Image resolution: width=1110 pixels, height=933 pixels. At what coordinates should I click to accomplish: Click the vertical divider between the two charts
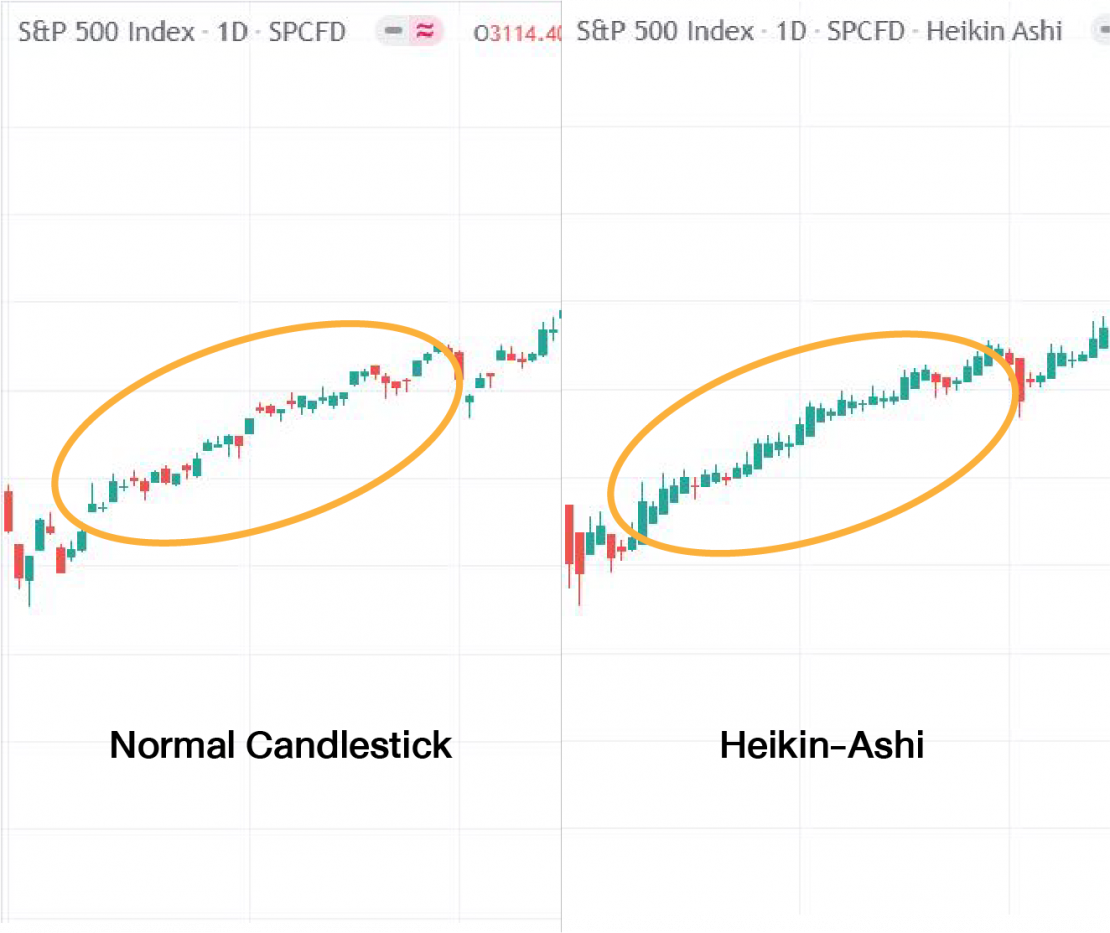pos(561,467)
